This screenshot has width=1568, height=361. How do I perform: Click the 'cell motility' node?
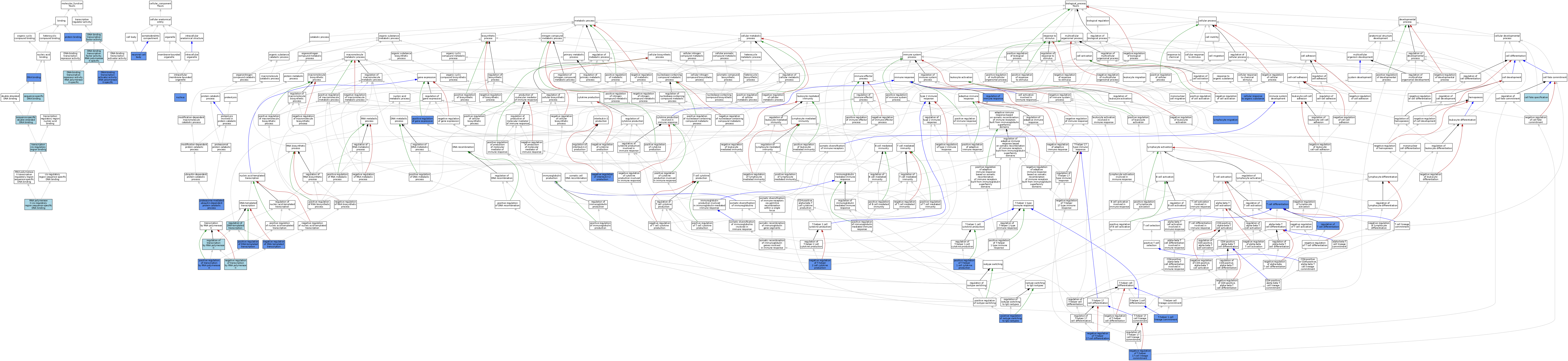coord(1212,37)
